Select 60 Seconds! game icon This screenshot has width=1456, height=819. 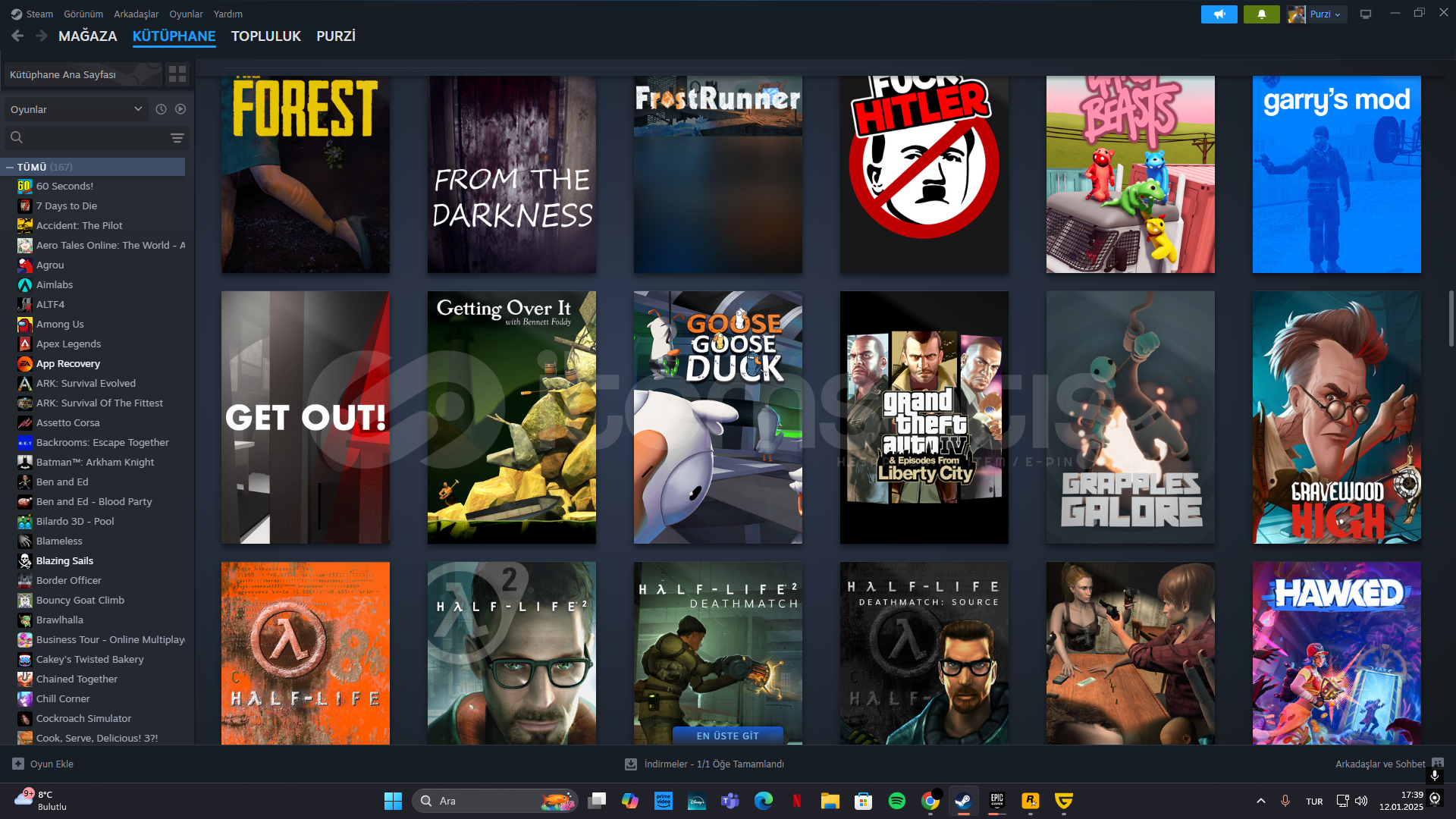25,186
